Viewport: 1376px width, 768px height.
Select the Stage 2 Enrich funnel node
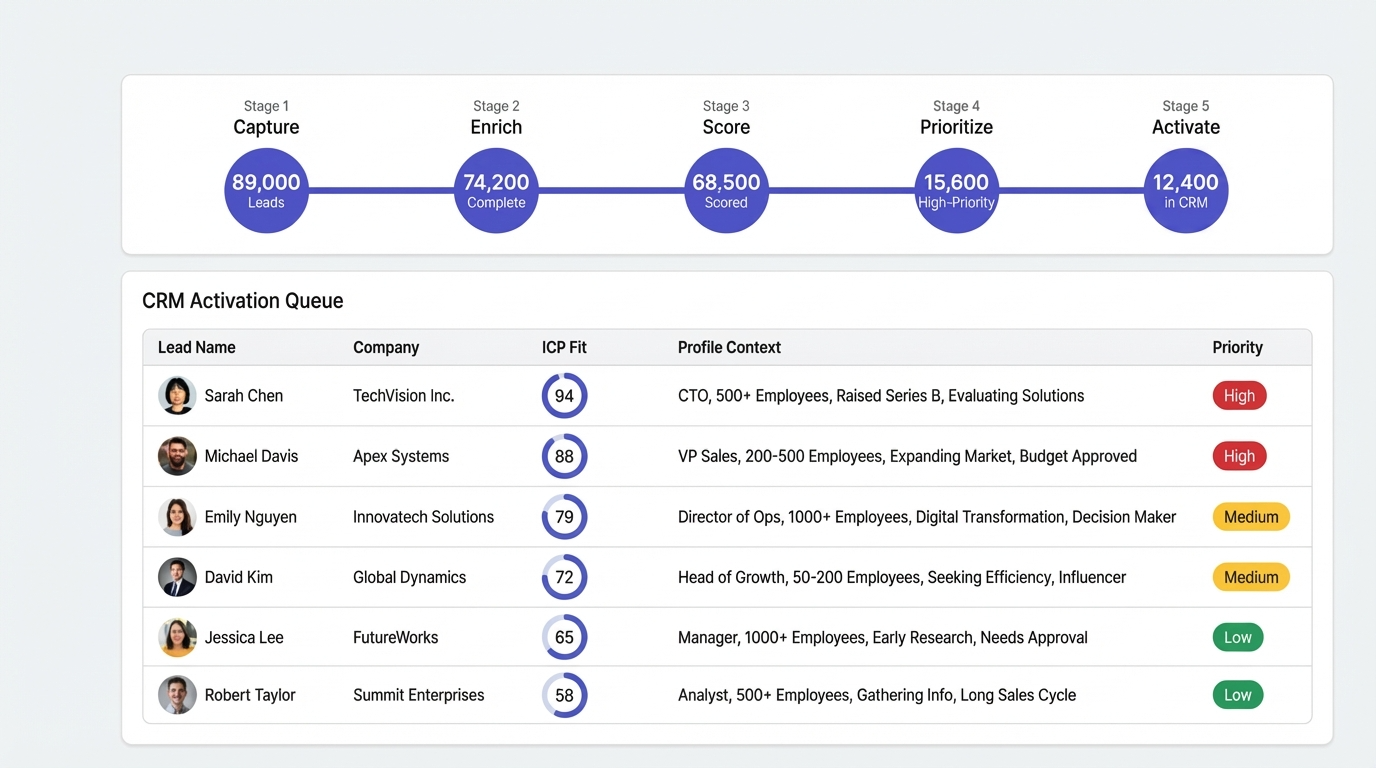coord(496,190)
